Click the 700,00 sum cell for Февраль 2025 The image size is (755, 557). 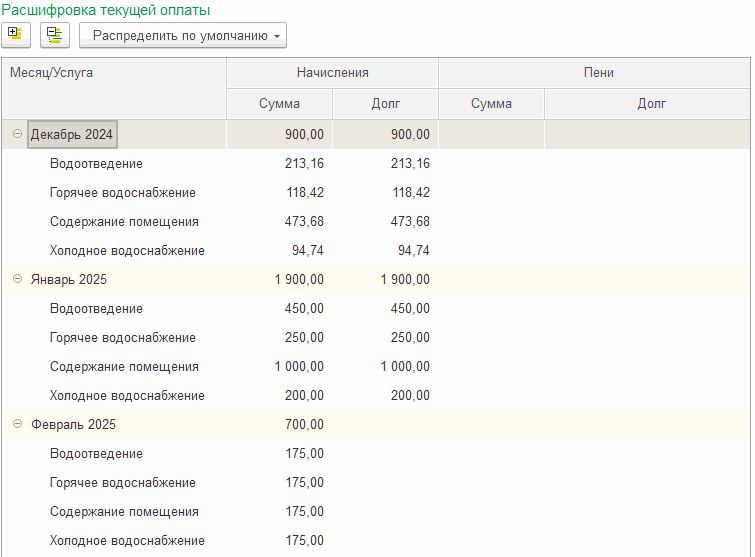(x=304, y=425)
